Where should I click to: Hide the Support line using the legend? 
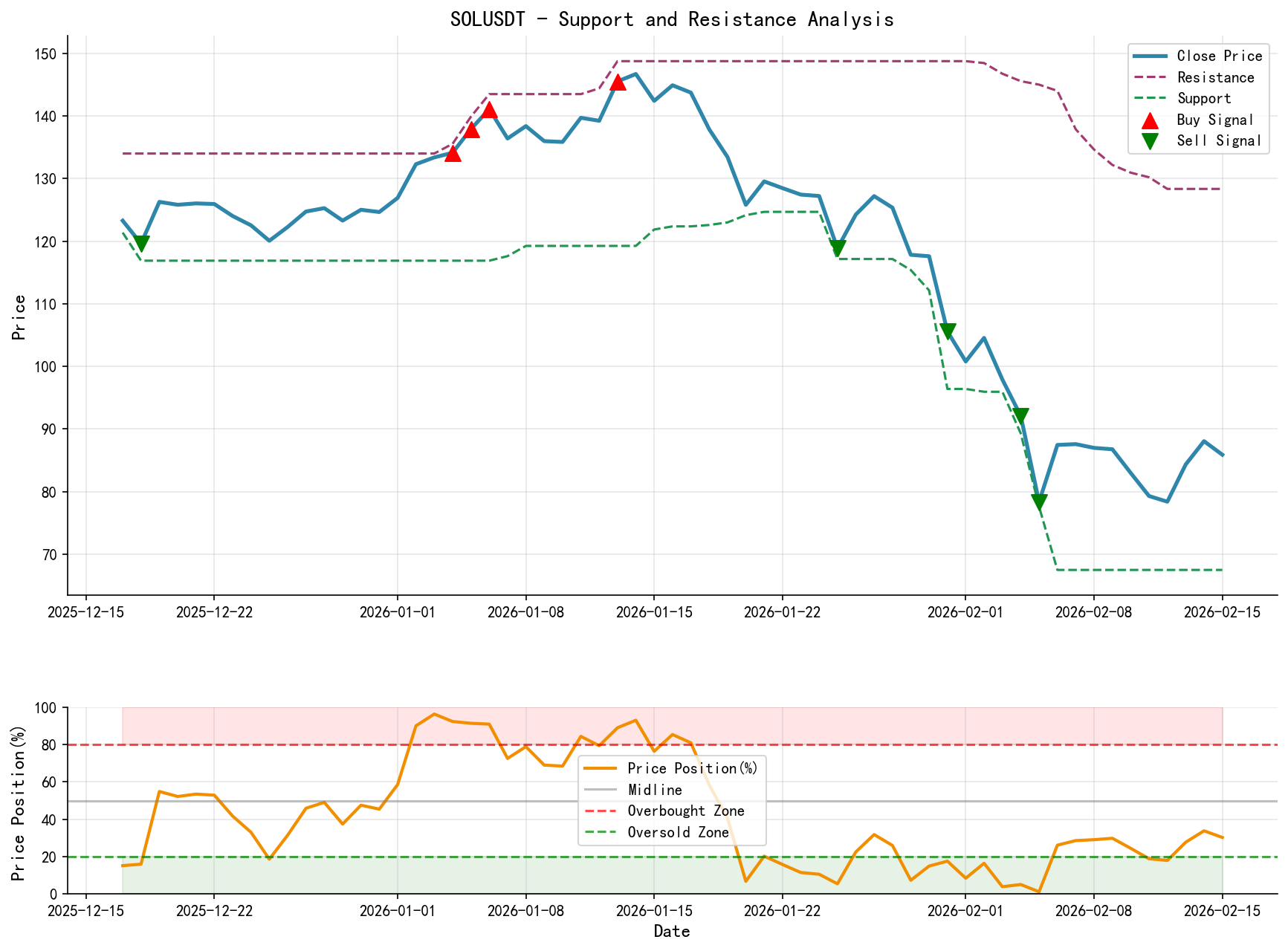tap(1204, 98)
